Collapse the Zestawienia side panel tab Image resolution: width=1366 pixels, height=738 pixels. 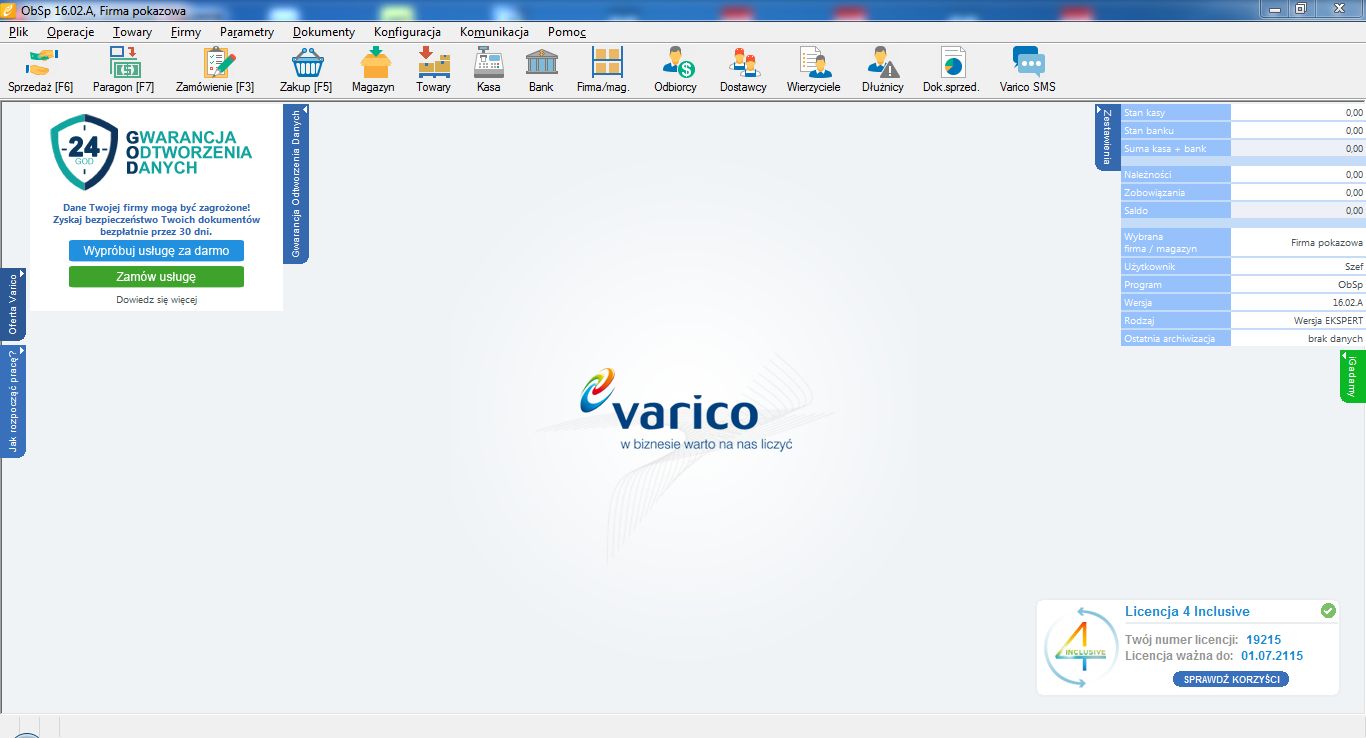(x=1108, y=136)
